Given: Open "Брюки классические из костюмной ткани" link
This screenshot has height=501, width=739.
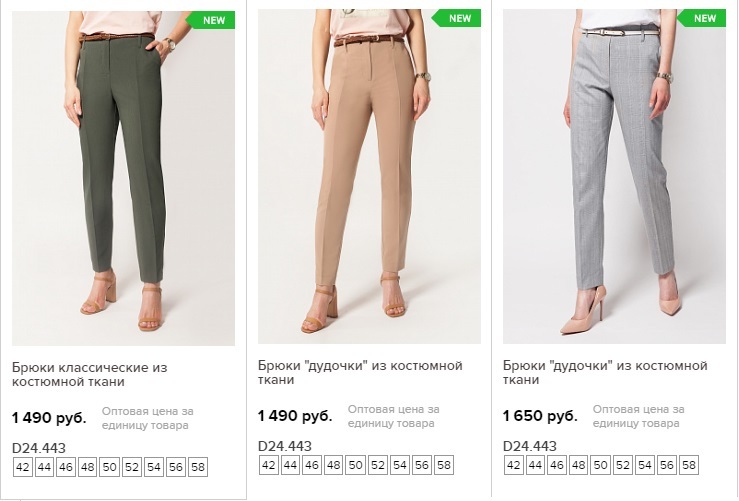Looking at the screenshot, I should point(89,375).
